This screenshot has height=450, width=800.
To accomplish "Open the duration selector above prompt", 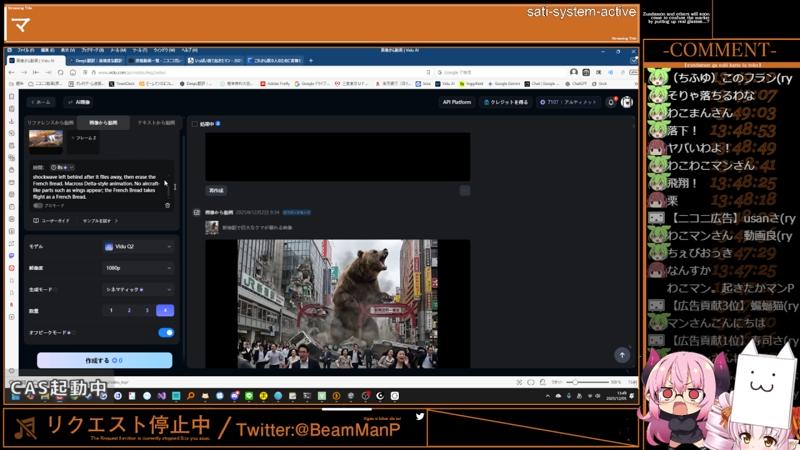I will point(62,167).
